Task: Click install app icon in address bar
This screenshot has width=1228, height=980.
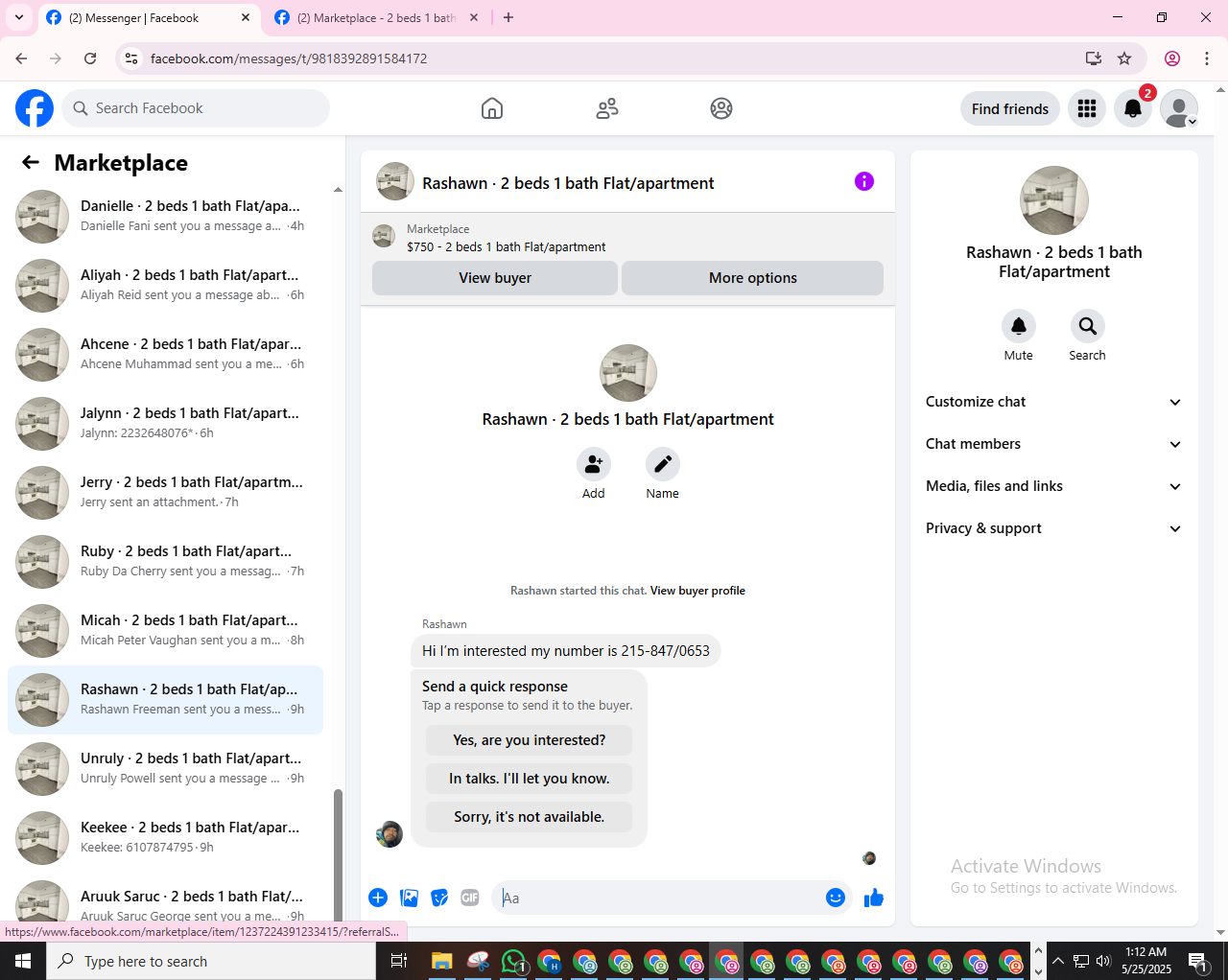Action: tap(1094, 58)
